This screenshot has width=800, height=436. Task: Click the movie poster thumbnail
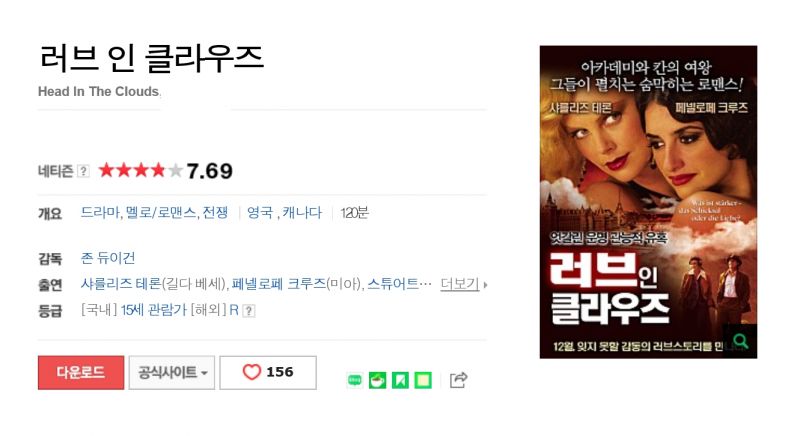648,202
